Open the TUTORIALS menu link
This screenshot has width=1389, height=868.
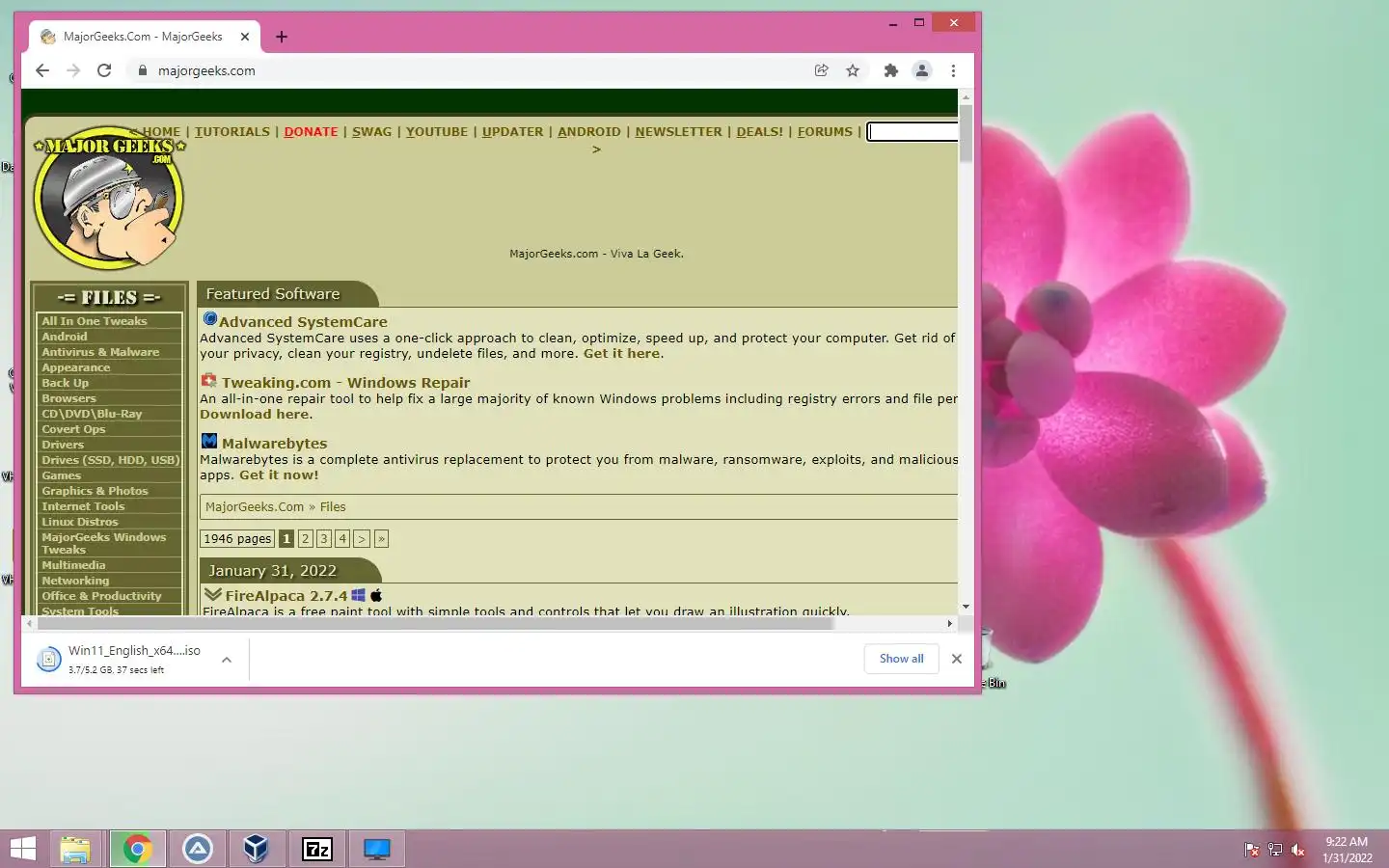click(232, 132)
